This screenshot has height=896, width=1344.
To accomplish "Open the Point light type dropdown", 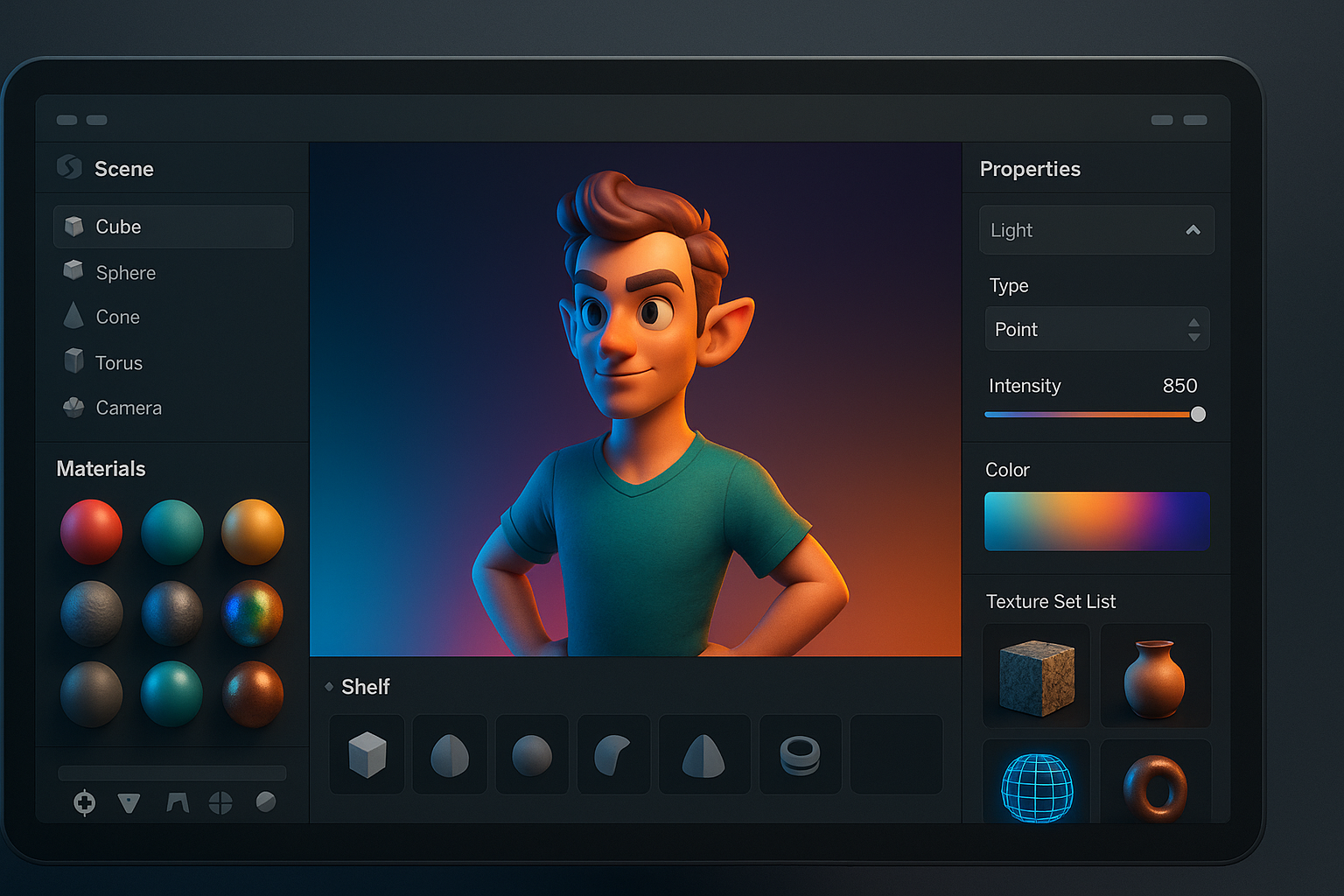I will [1097, 329].
